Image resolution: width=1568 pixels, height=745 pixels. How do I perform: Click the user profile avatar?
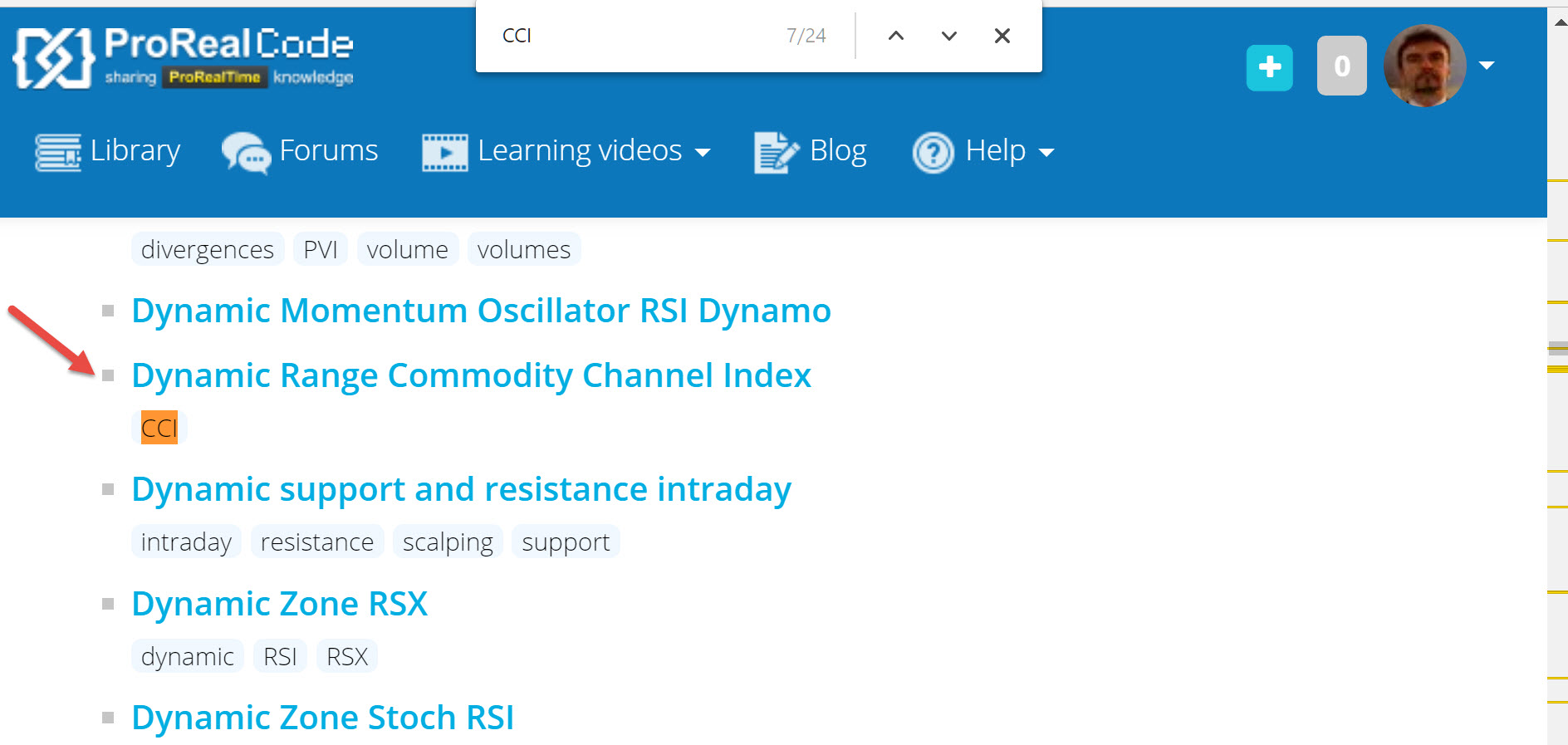(x=1424, y=66)
